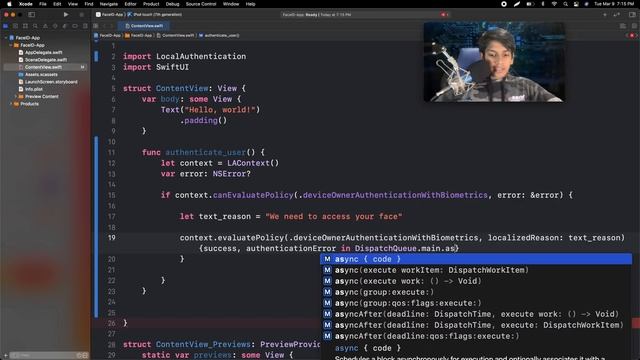Open related items grid menu
The width and height of the screenshot is (640, 360).
[96, 26]
